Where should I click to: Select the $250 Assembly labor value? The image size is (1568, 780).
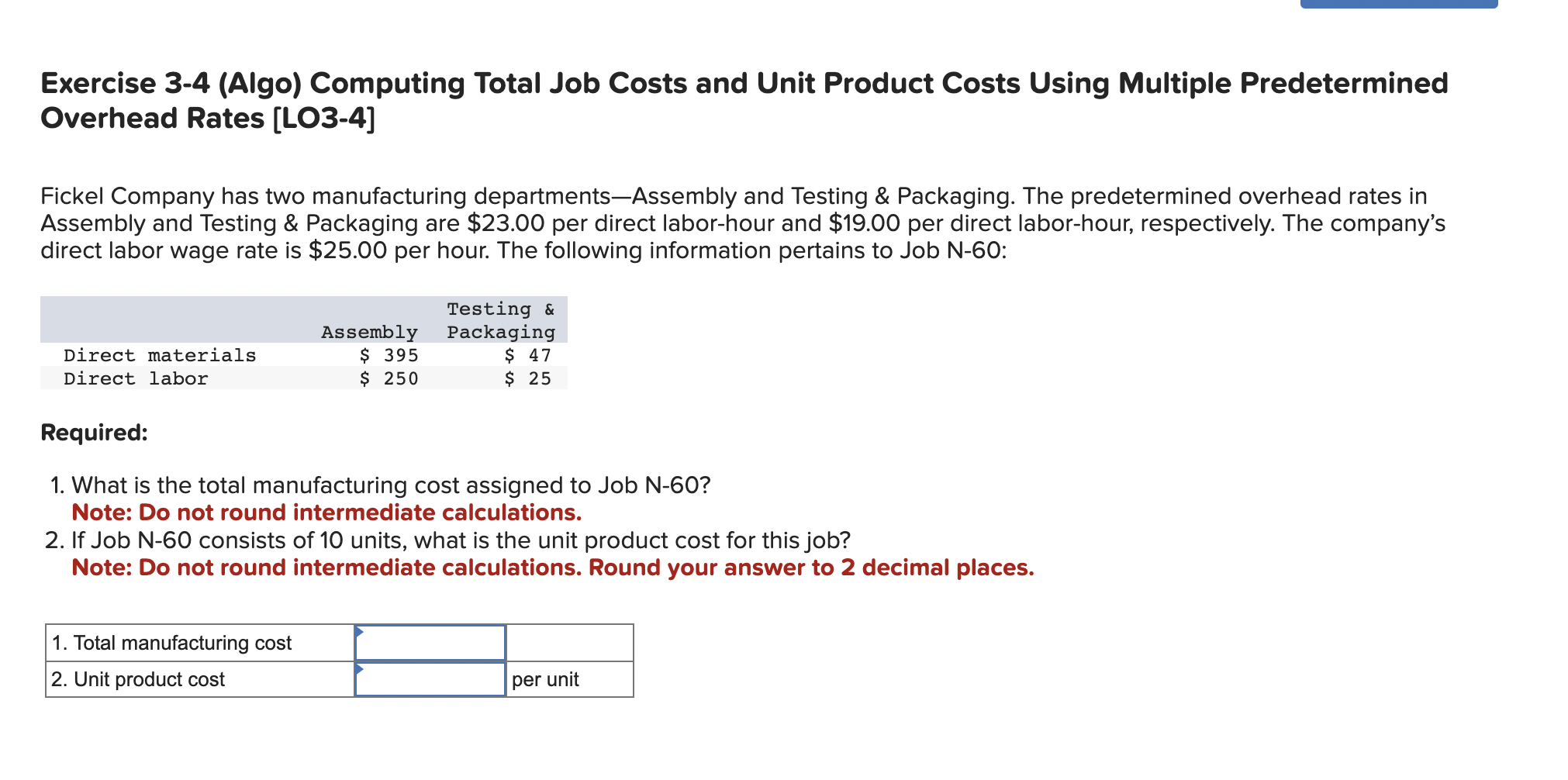click(389, 378)
